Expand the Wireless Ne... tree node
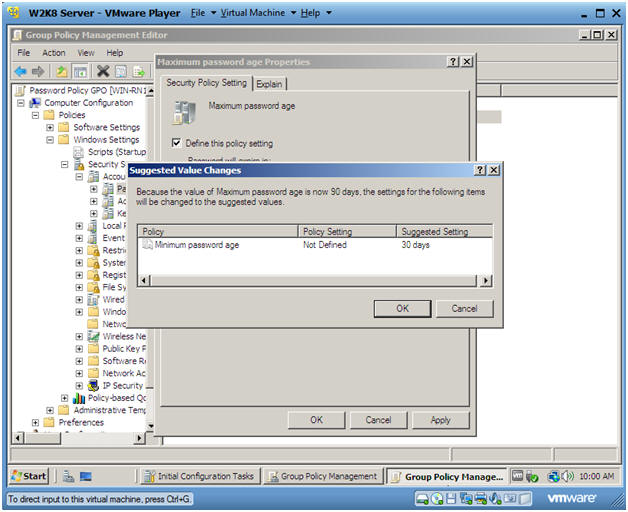Screen dimensions: 628x512 point(79,337)
